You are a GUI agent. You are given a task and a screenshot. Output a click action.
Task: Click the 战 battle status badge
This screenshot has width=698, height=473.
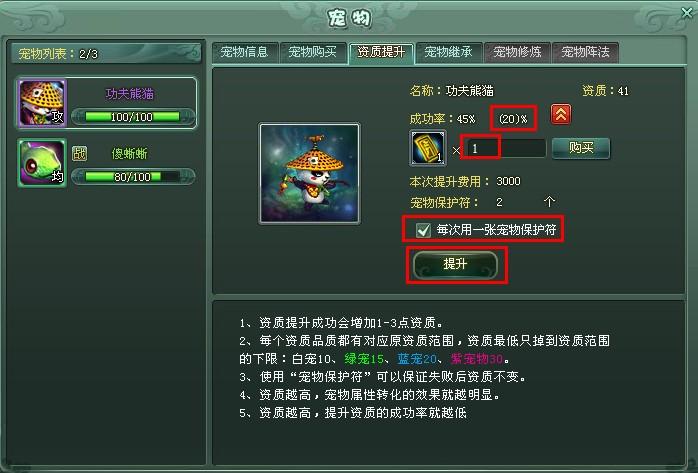79,154
